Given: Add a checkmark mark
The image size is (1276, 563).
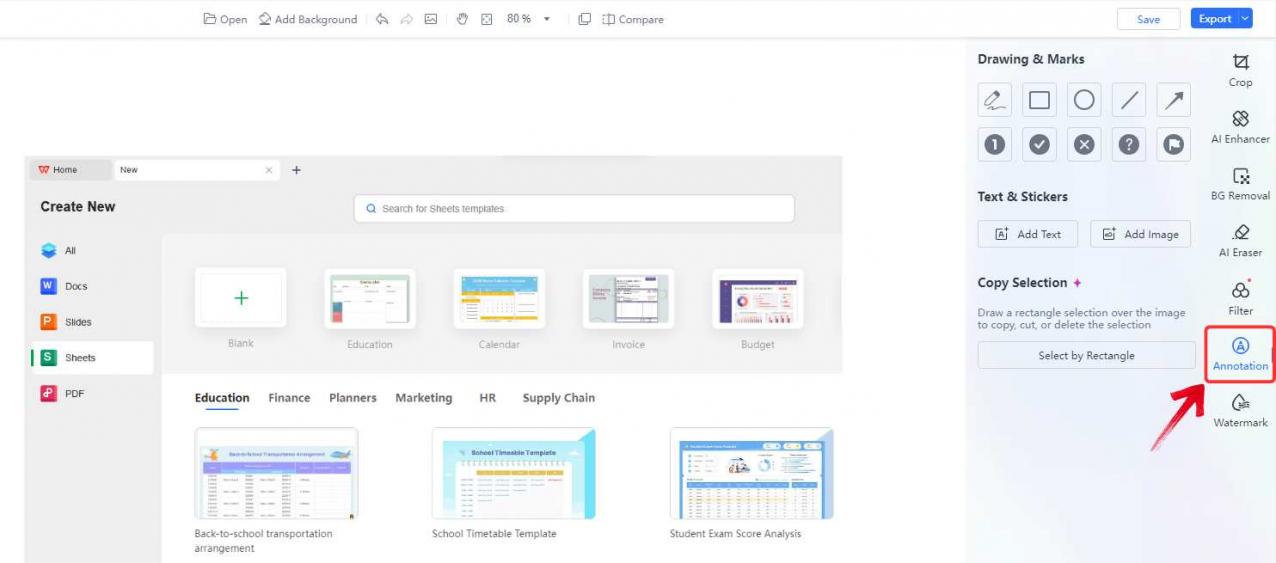Looking at the screenshot, I should (1039, 145).
